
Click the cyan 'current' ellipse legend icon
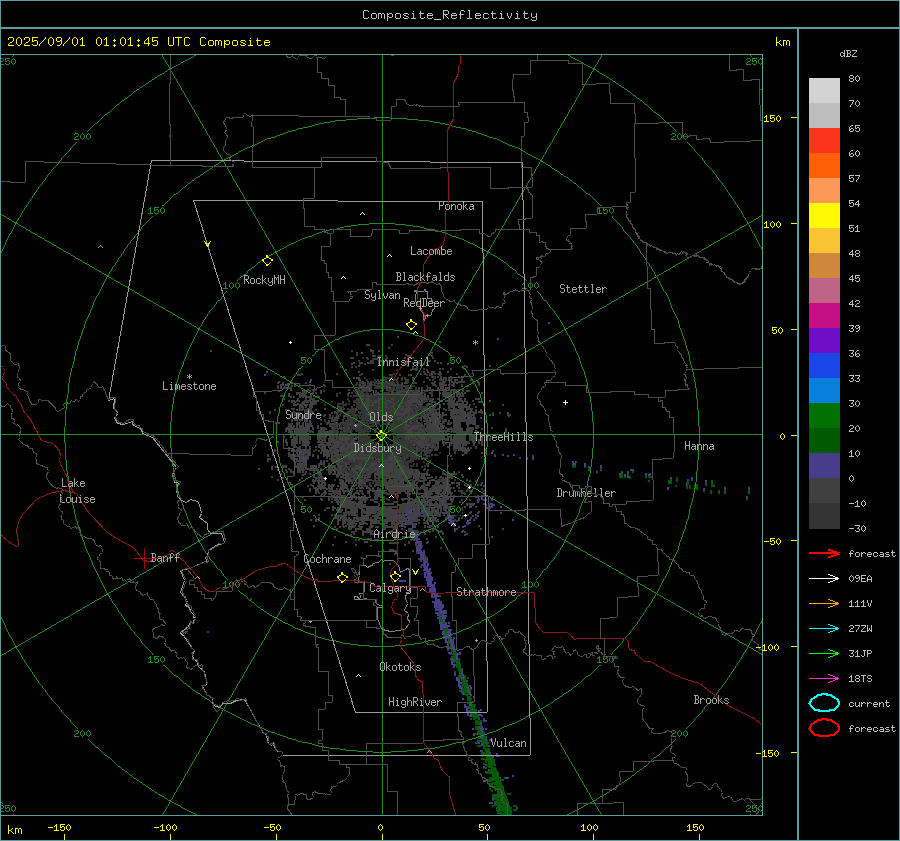[x=824, y=703]
